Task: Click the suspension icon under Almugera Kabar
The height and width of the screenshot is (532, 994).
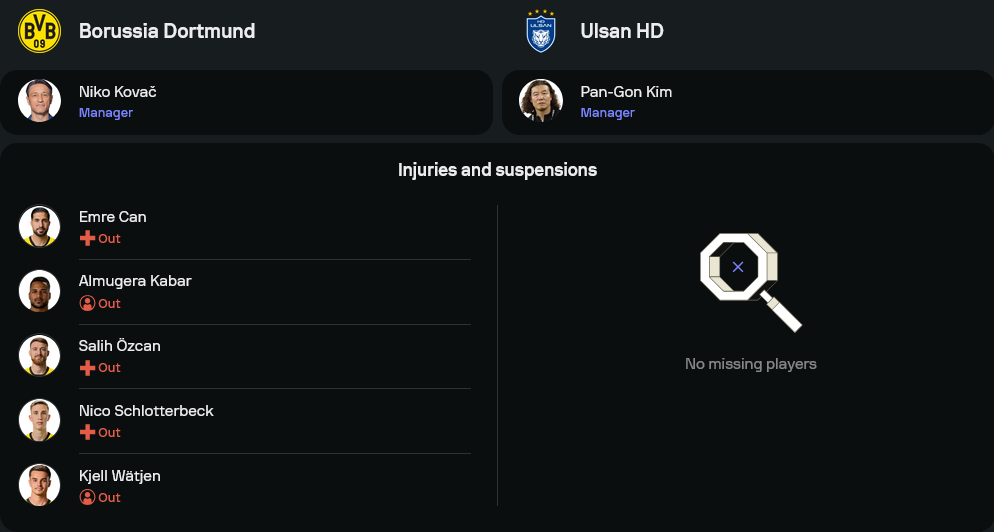Action: (x=87, y=304)
